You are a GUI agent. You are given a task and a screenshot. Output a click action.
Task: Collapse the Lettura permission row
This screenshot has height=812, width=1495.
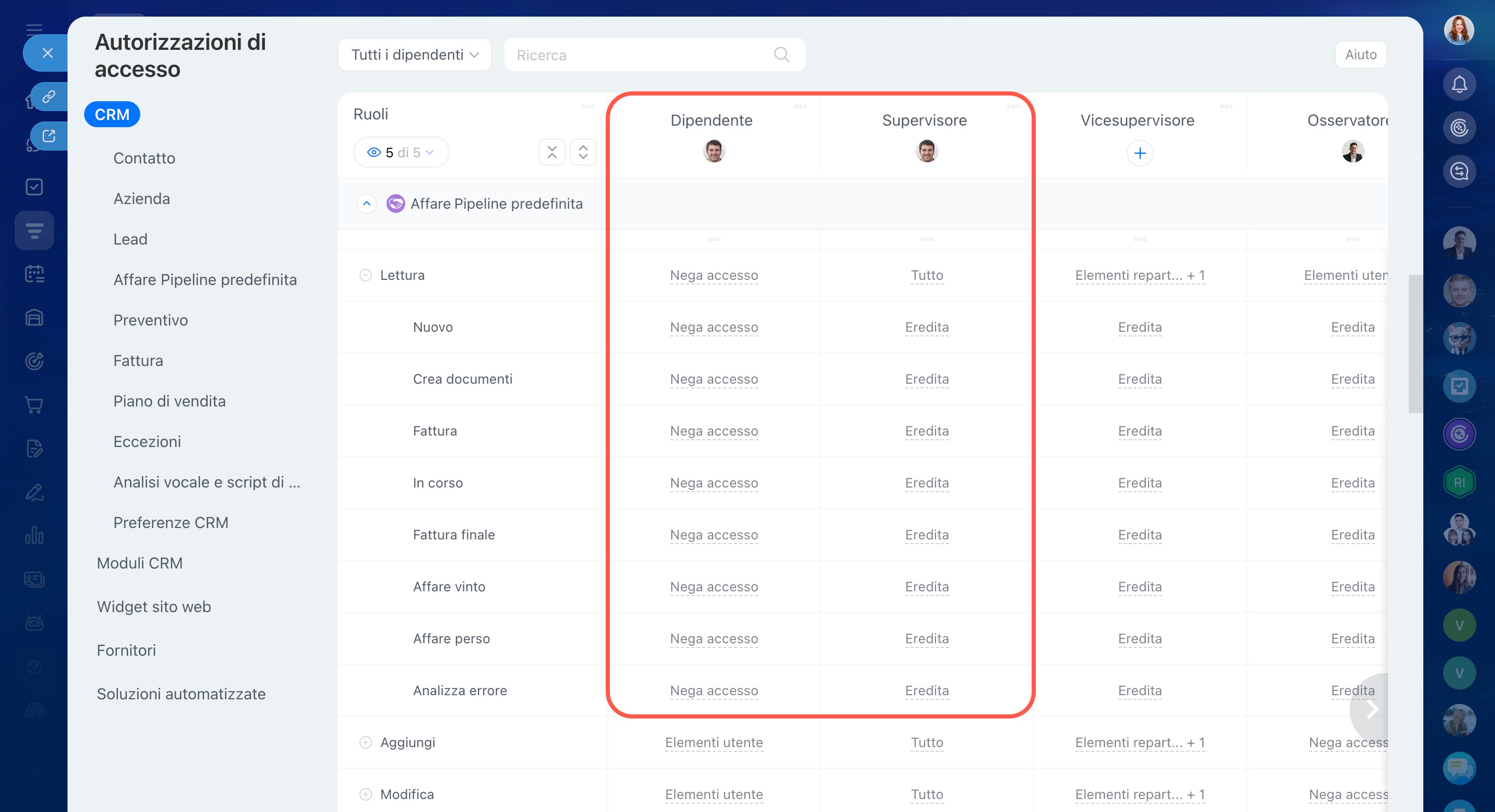365,276
